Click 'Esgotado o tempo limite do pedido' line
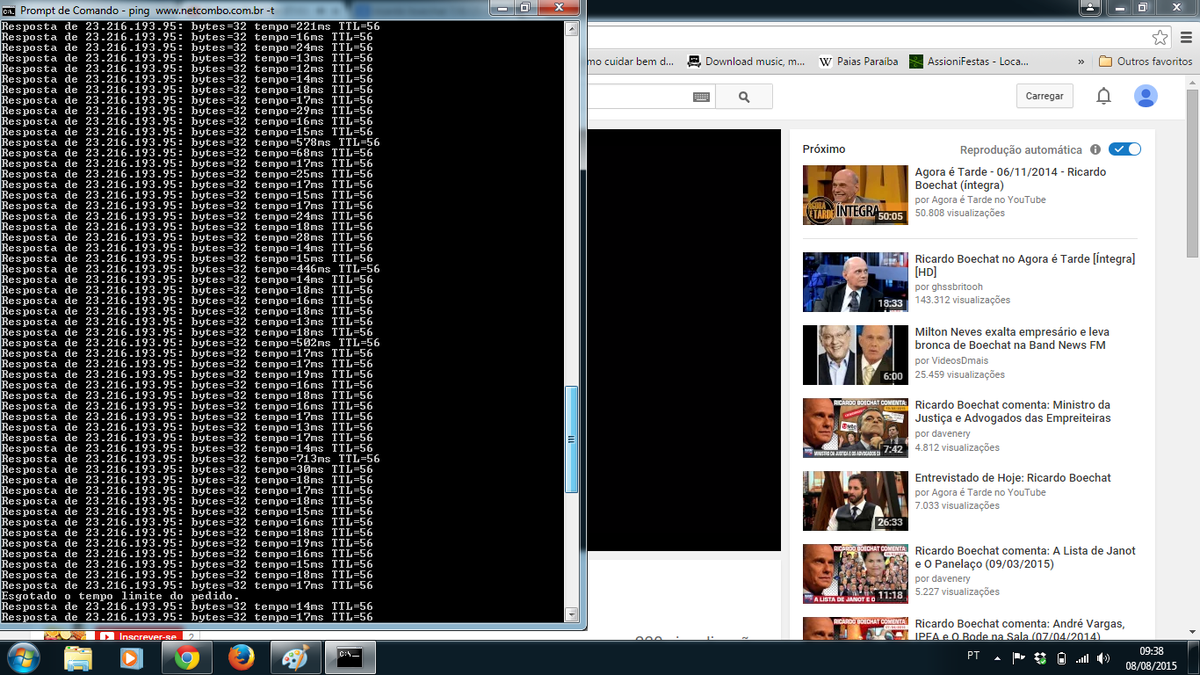This screenshot has width=1200, height=675. [119, 596]
